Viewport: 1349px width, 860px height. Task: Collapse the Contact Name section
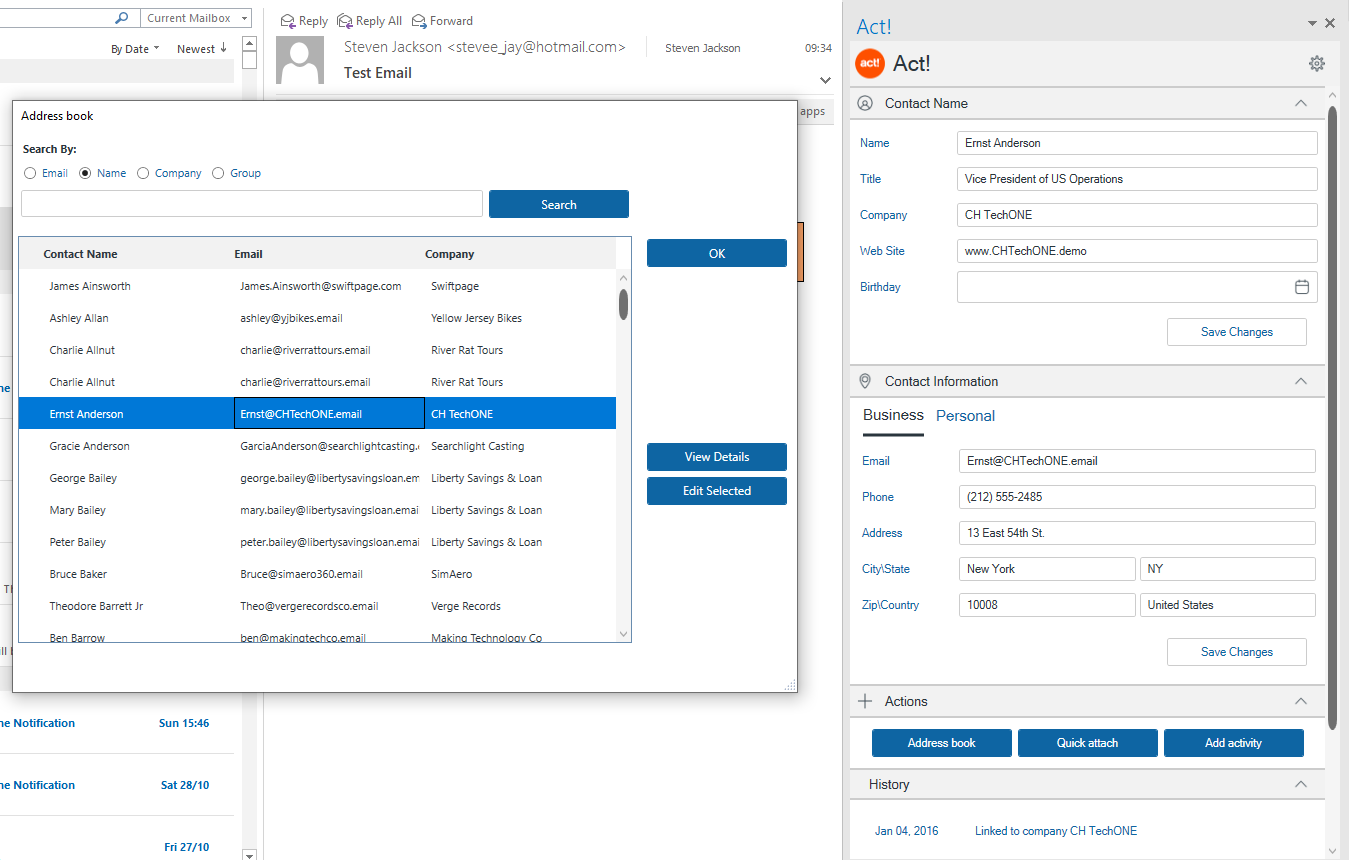point(1300,103)
